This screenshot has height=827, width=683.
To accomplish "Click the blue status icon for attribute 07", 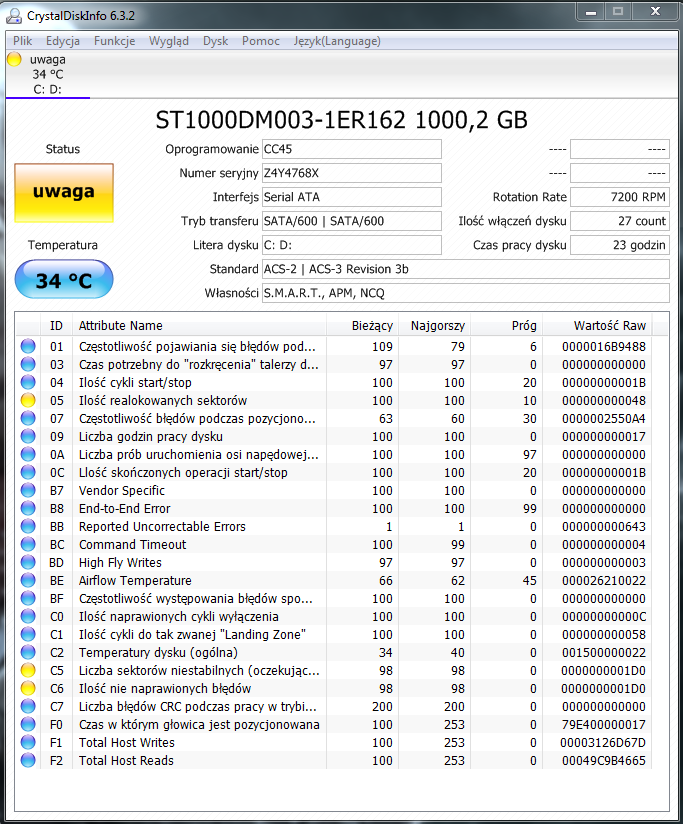I will (28, 418).
